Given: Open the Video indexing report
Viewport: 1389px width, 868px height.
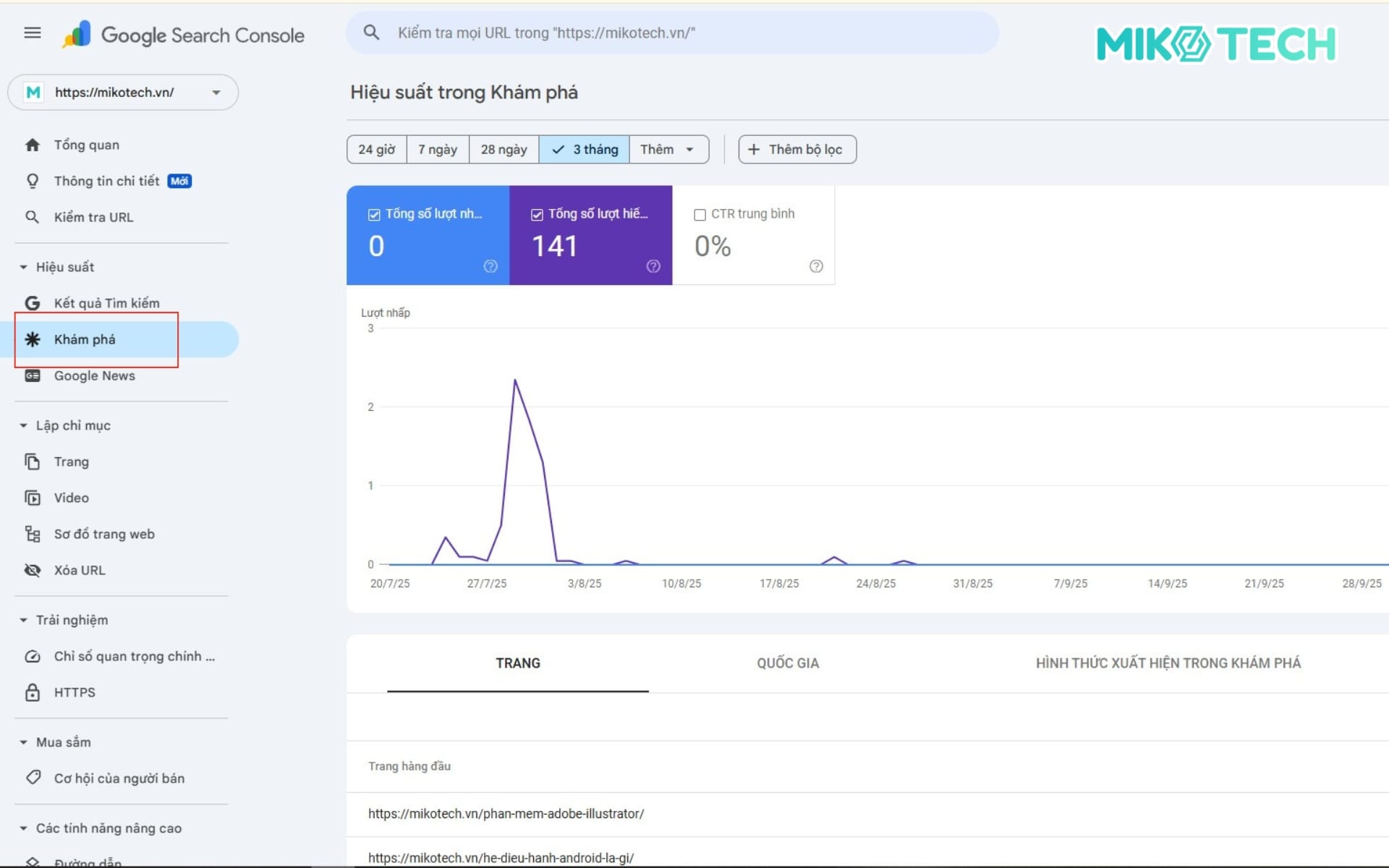Looking at the screenshot, I should 70,498.
